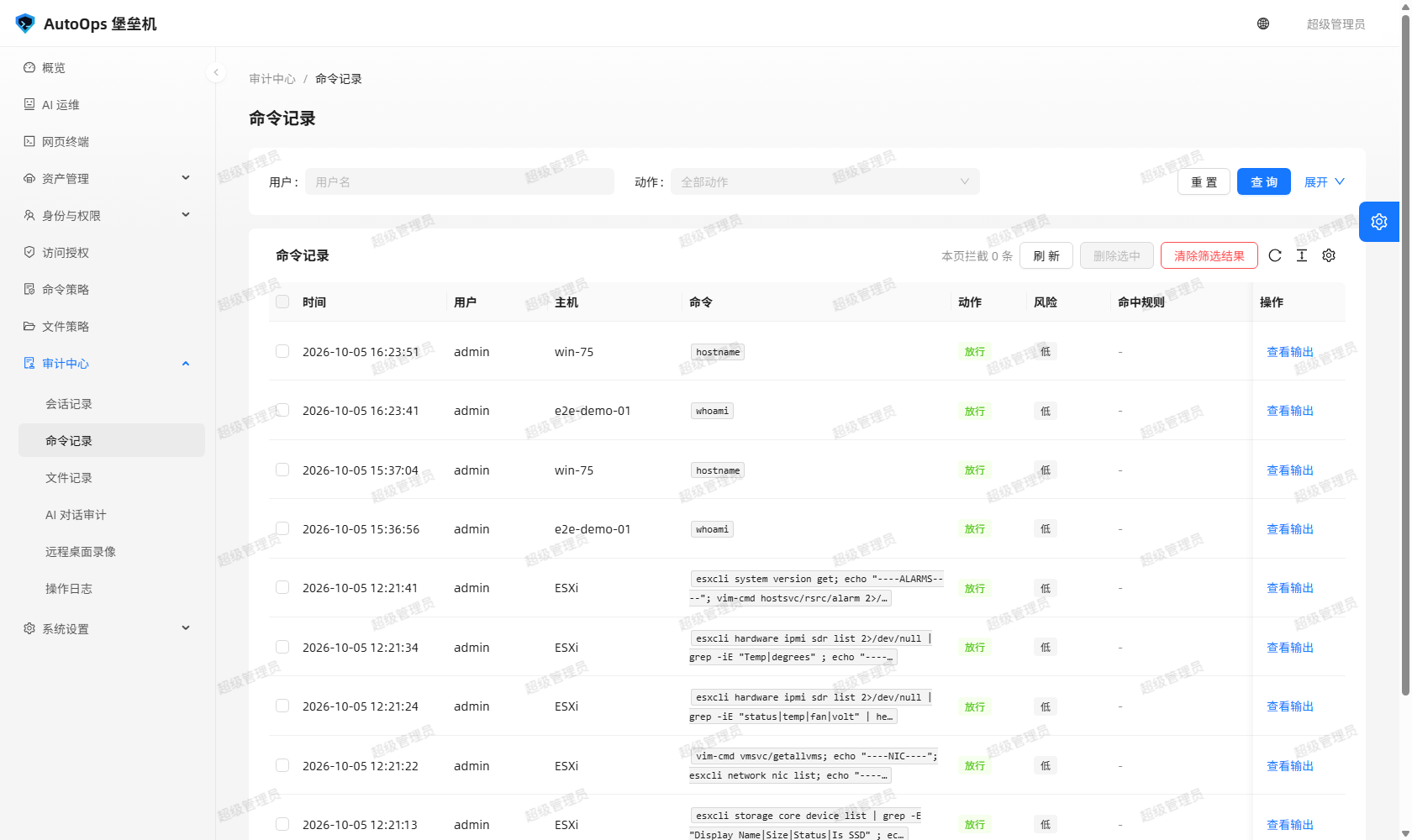Screen dimensions: 1412x840
Task: Click the 'vim-cmd vmsvc/getallvms' command cell
Action: [814, 765]
